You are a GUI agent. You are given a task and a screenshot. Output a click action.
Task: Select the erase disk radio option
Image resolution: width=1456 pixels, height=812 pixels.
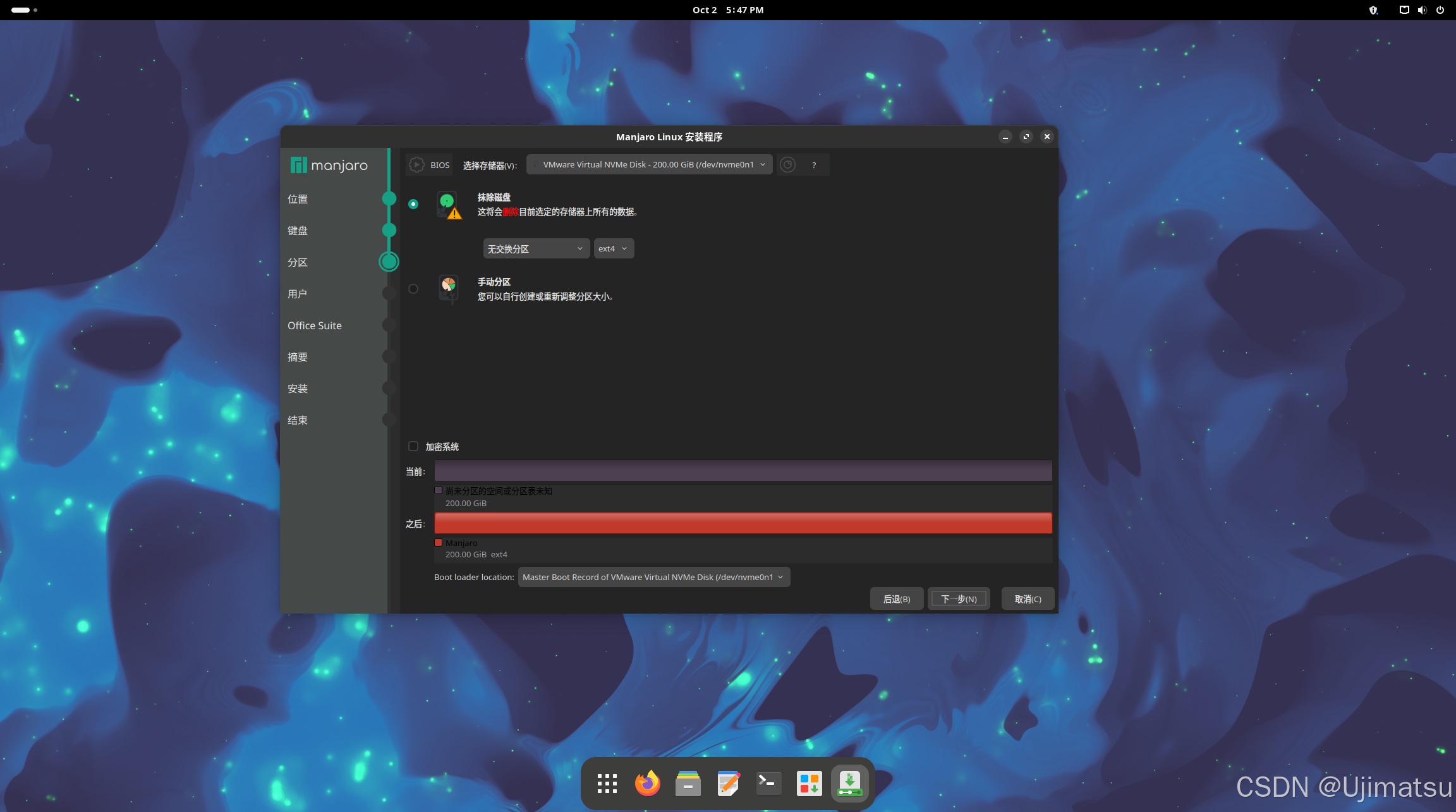coord(413,204)
